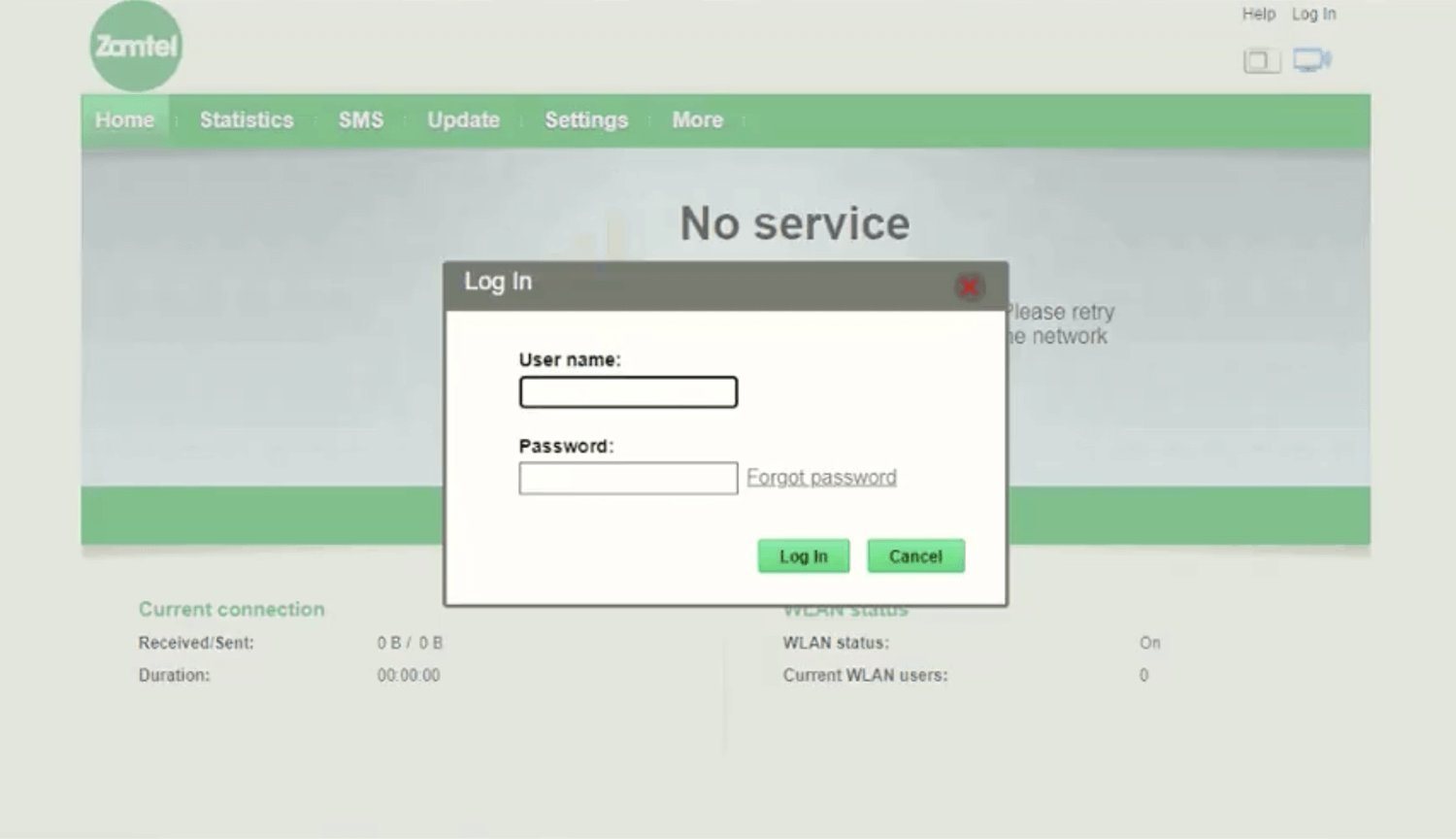1456x839 pixels.
Task: Click the blue WLAN monitor status icon
Action: pyautogui.click(x=1311, y=60)
